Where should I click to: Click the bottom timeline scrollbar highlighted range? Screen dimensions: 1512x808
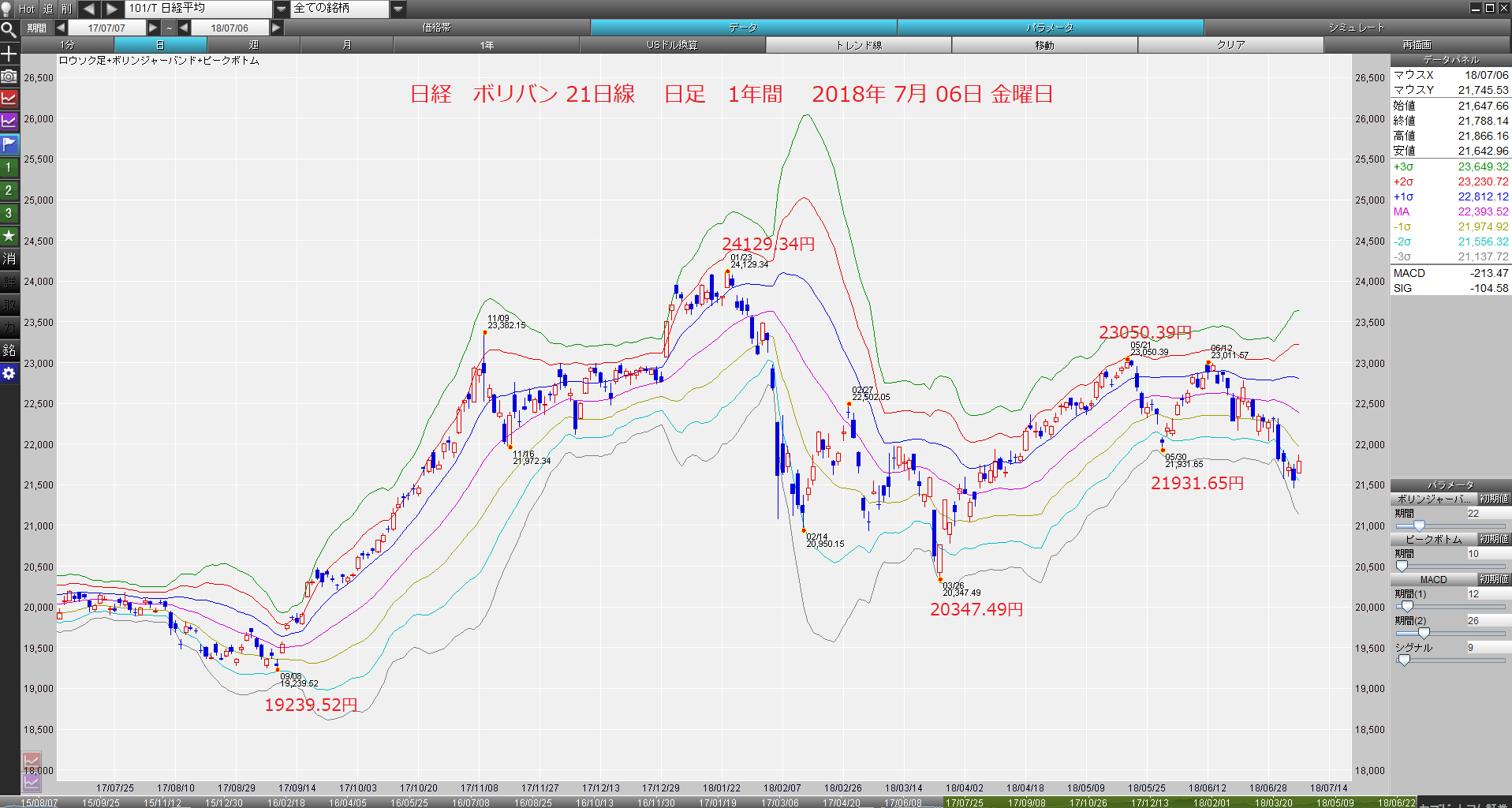coord(1180,802)
